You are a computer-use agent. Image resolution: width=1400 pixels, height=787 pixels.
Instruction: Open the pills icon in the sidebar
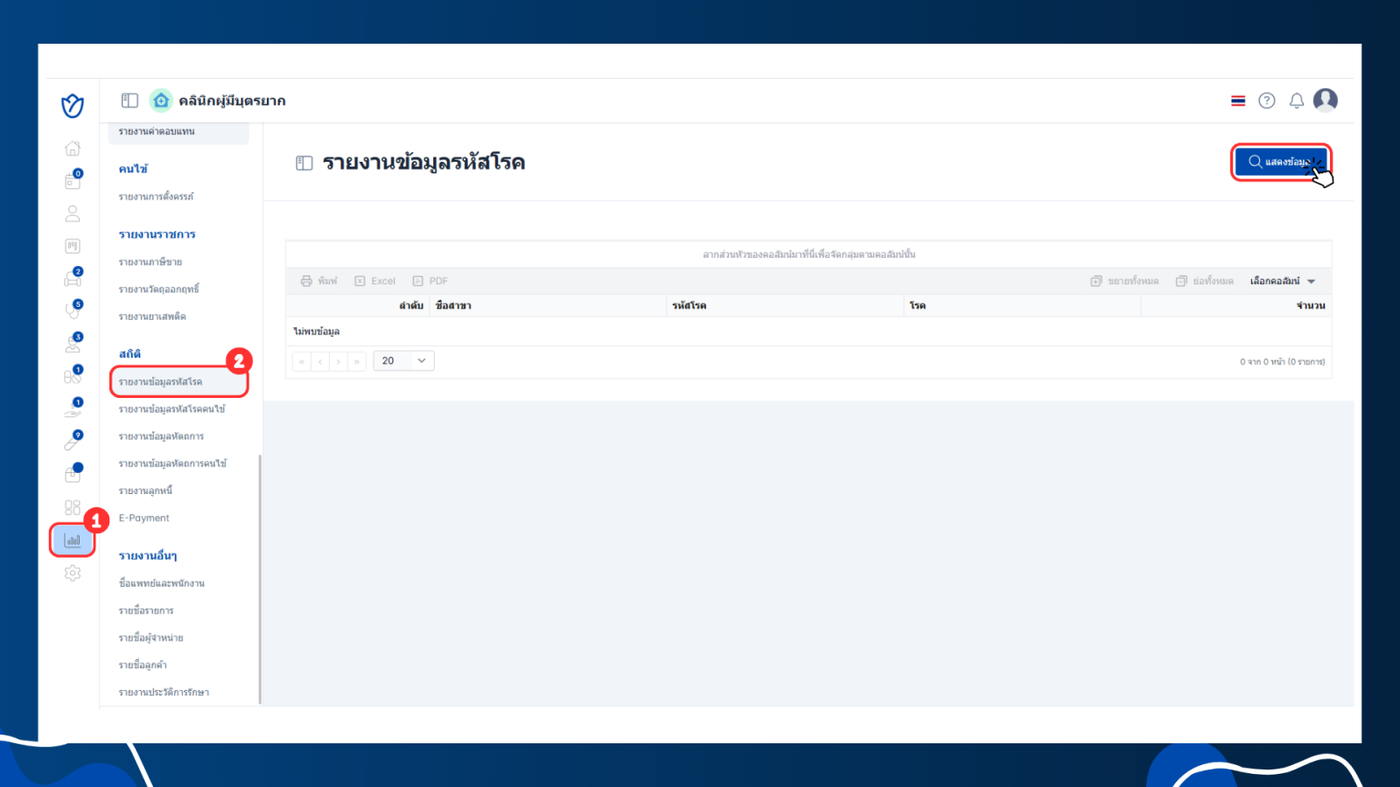pyautogui.click(x=72, y=377)
